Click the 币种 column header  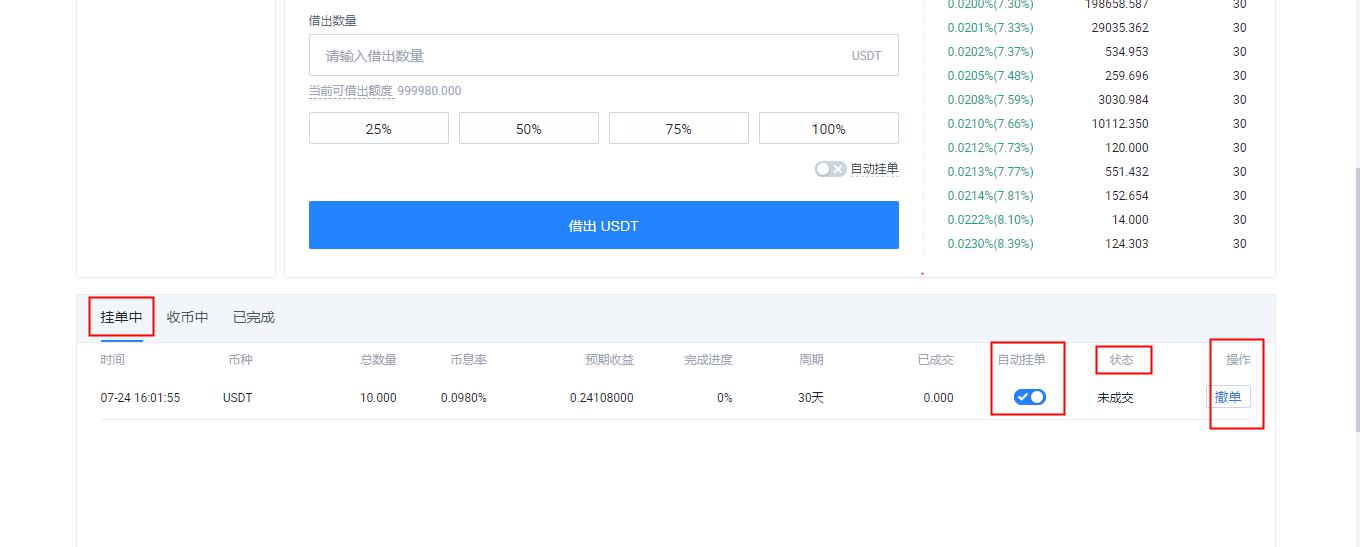pyautogui.click(x=240, y=360)
